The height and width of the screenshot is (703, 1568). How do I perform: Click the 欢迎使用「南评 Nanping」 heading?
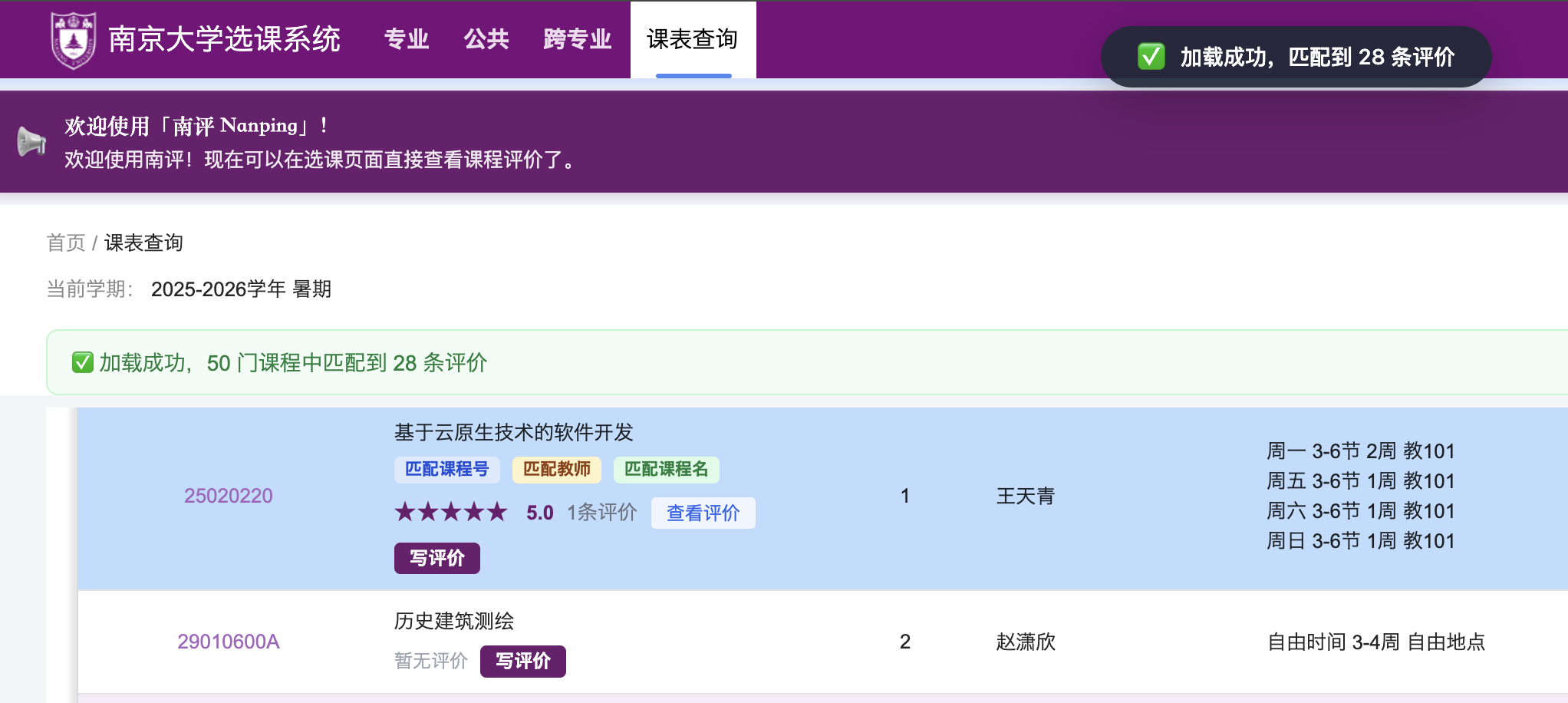tap(196, 125)
